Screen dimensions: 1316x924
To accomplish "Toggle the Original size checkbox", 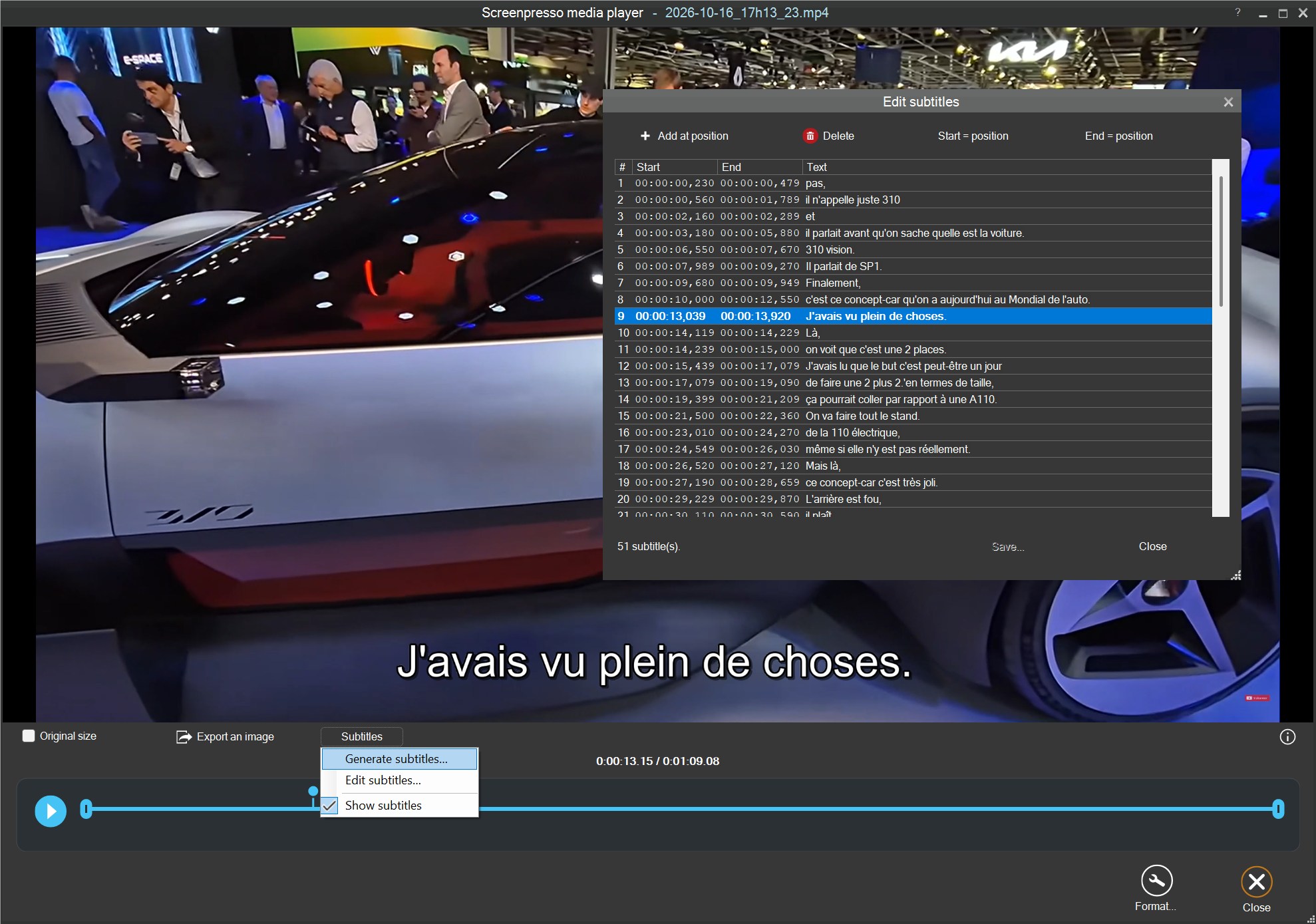I will (x=29, y=736).
